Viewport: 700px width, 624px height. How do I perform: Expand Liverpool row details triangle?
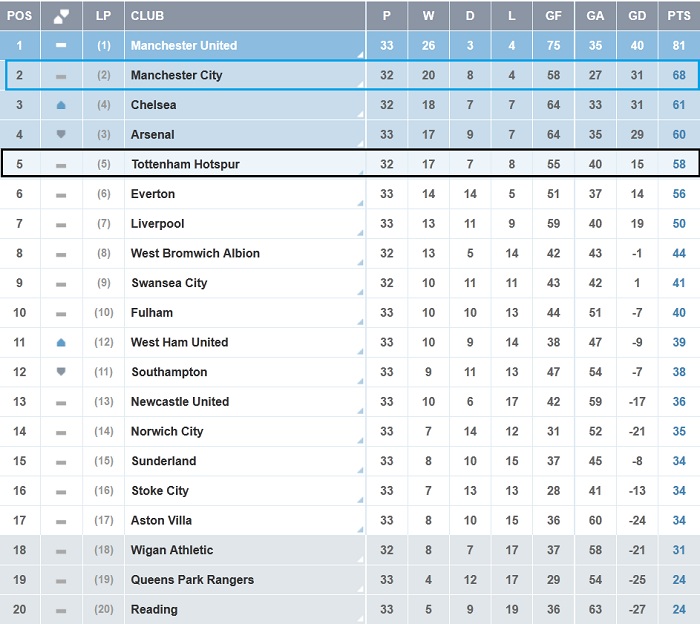(359, 233)
